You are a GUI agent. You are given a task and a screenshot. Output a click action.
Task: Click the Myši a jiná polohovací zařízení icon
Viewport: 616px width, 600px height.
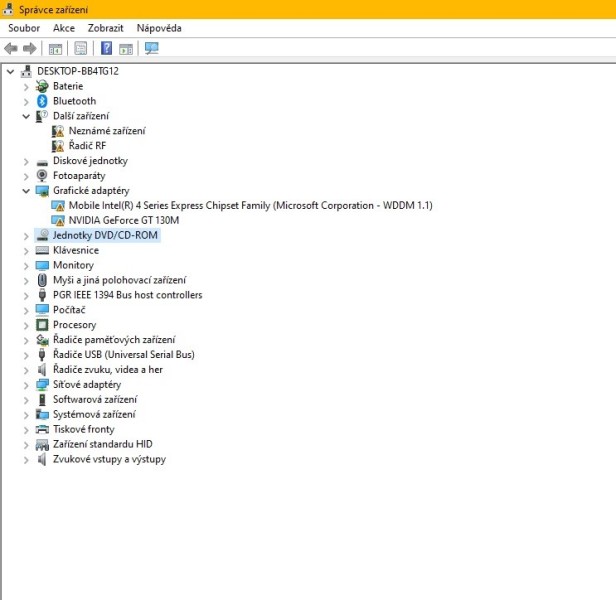(x=42, y=280)
